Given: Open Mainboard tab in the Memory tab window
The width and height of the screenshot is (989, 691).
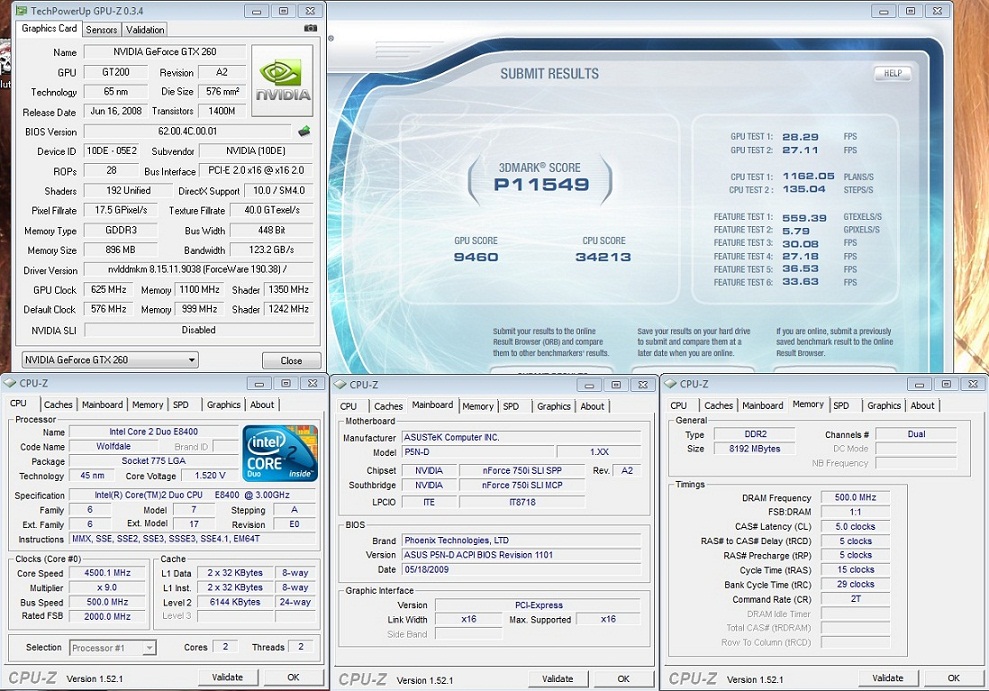Looking at the screenshot, I should point(763,406).
